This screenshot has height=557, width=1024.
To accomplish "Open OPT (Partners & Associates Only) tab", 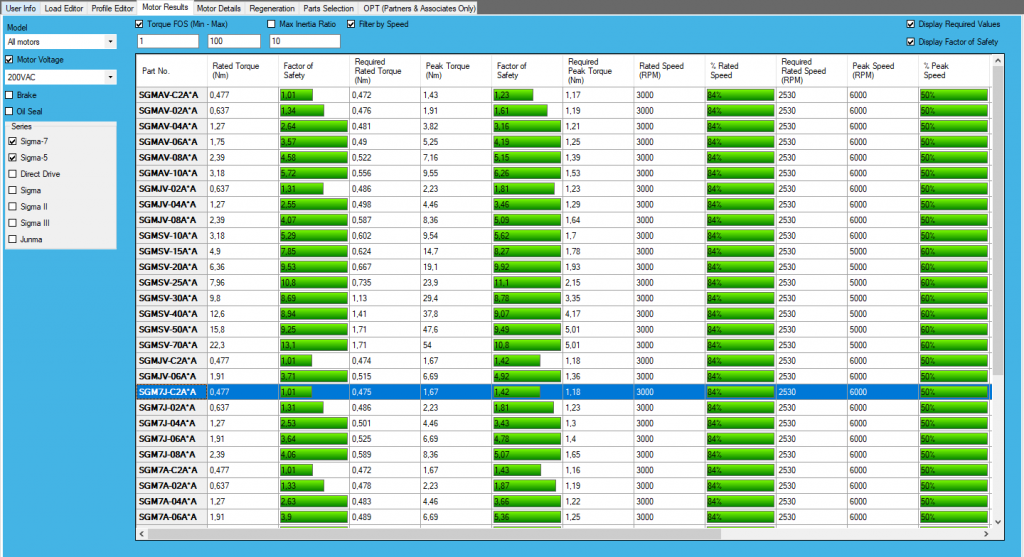I will pos(419,8).
